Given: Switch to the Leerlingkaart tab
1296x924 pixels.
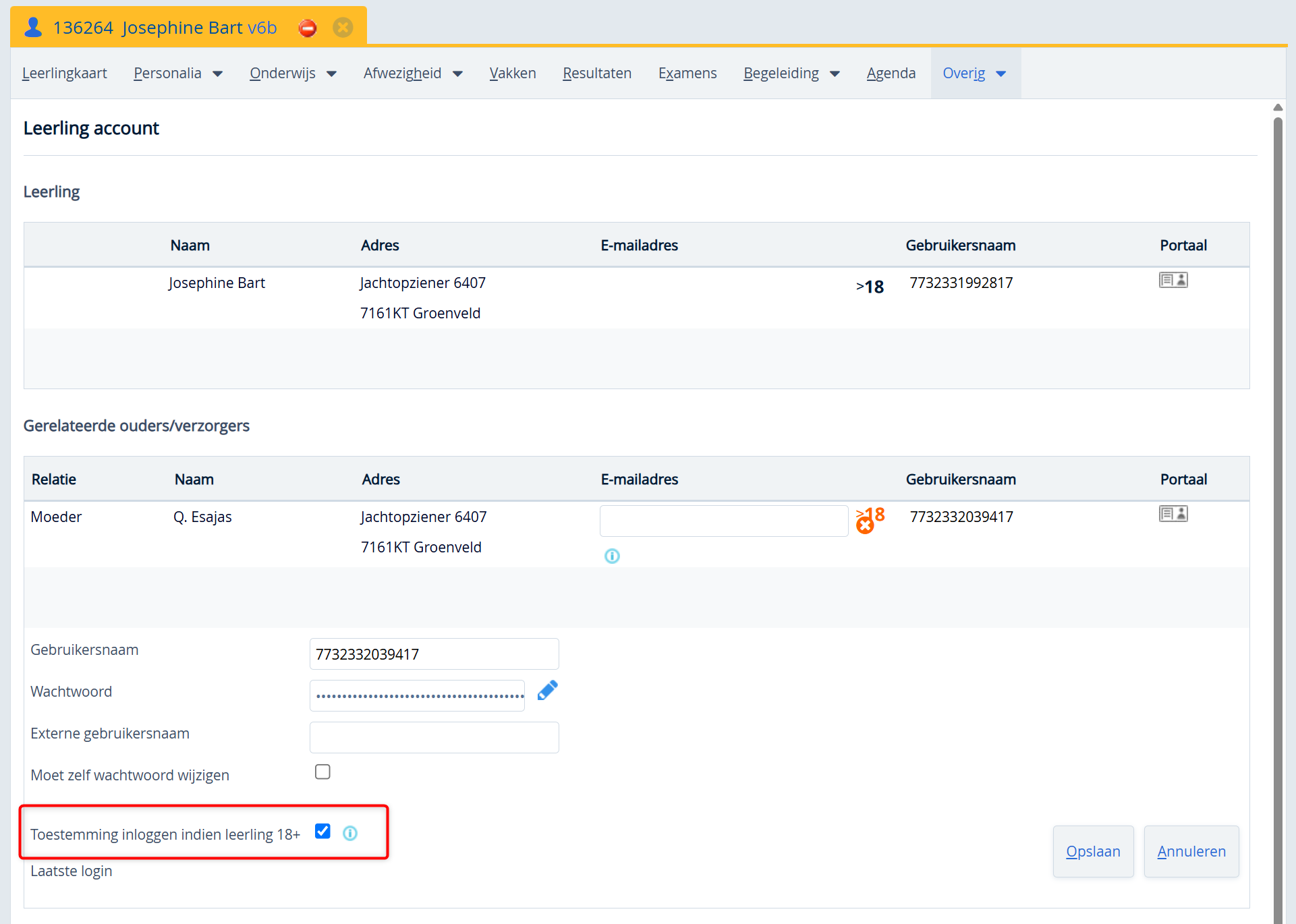Looking at the screenshot, I should click(x=64, y=73).
